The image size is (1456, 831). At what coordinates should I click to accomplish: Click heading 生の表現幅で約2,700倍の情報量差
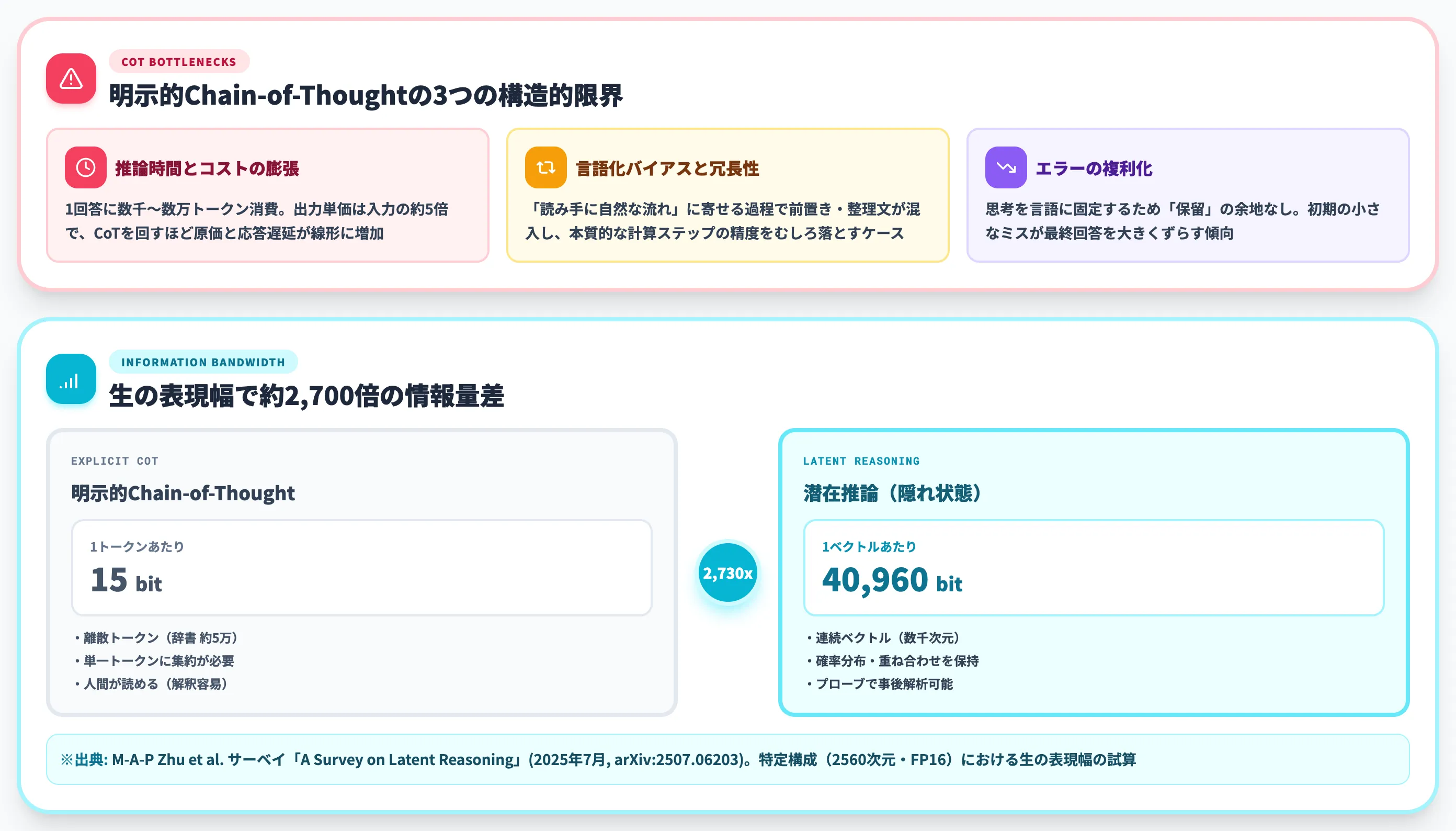(x=306, y=396)
